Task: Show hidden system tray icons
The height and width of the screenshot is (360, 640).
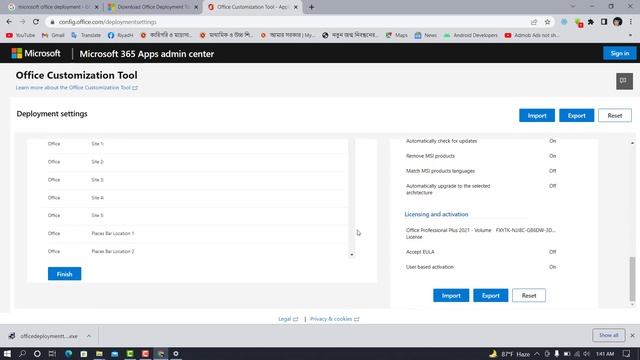Action: point(537,354)
